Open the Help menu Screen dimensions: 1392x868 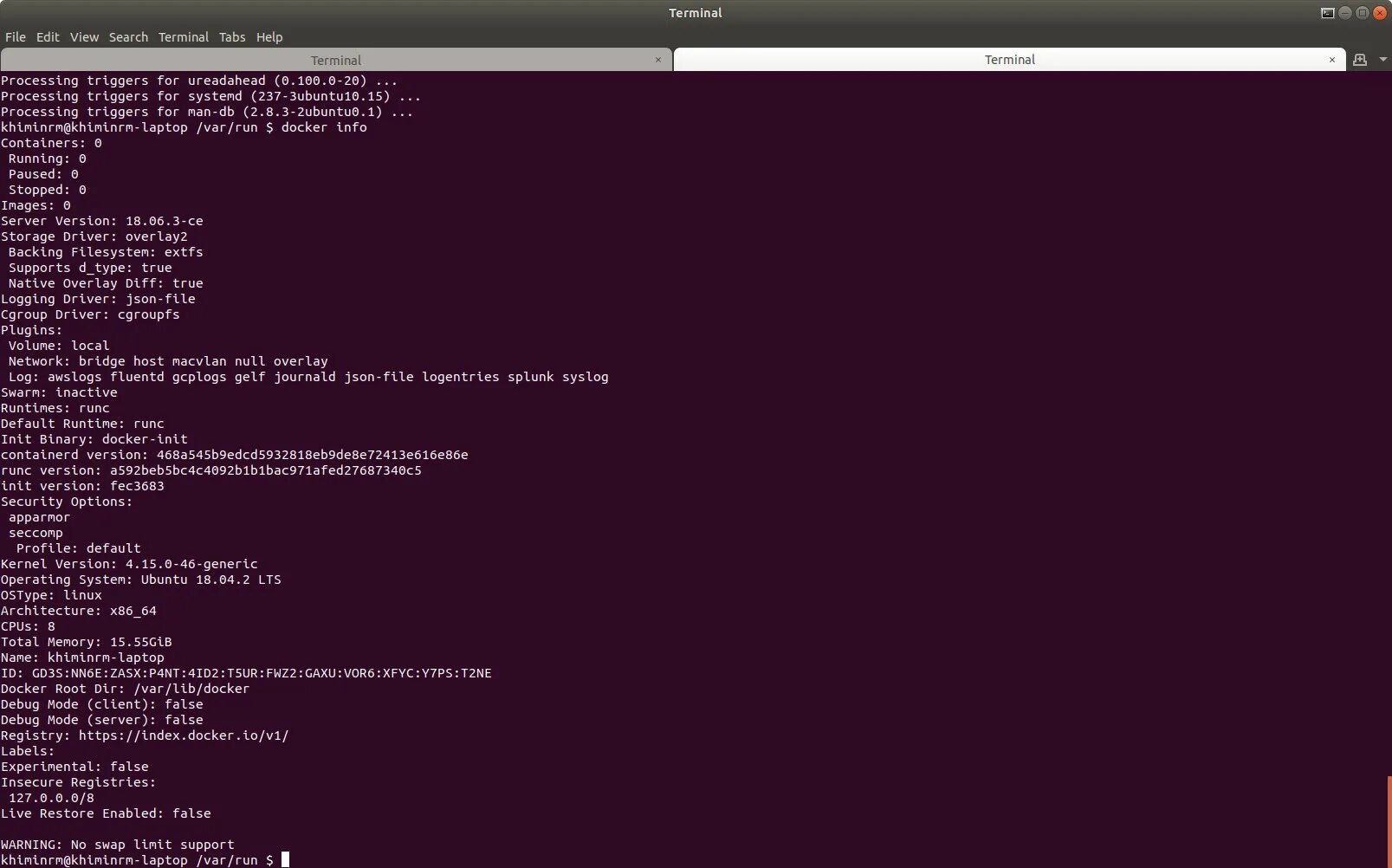[269, 37]
